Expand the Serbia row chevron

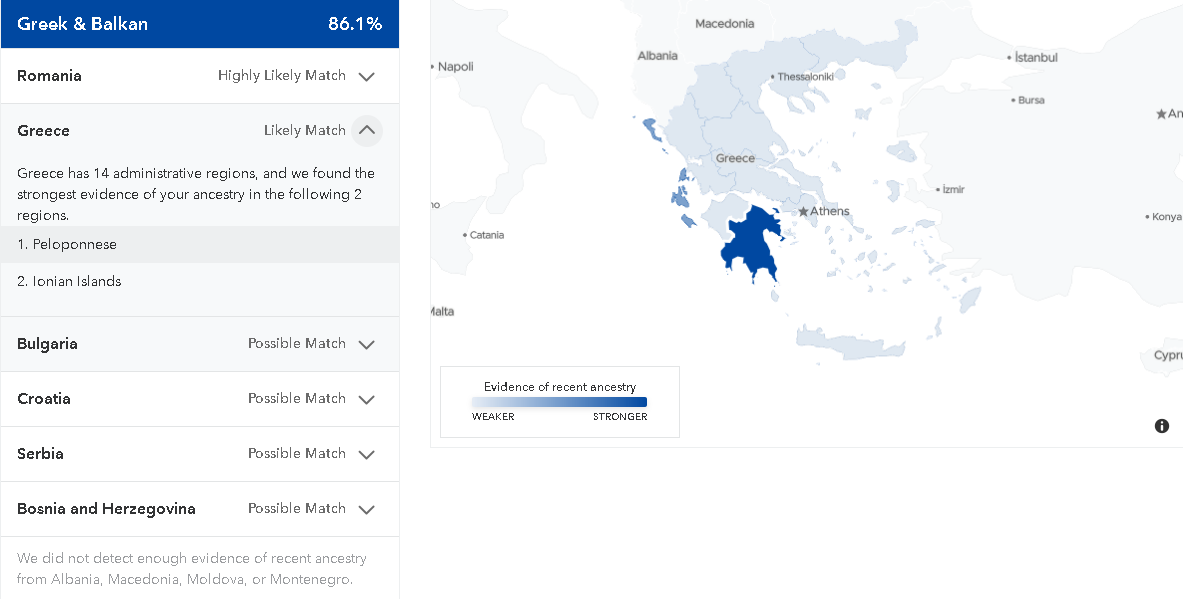(x=367, y=454)
